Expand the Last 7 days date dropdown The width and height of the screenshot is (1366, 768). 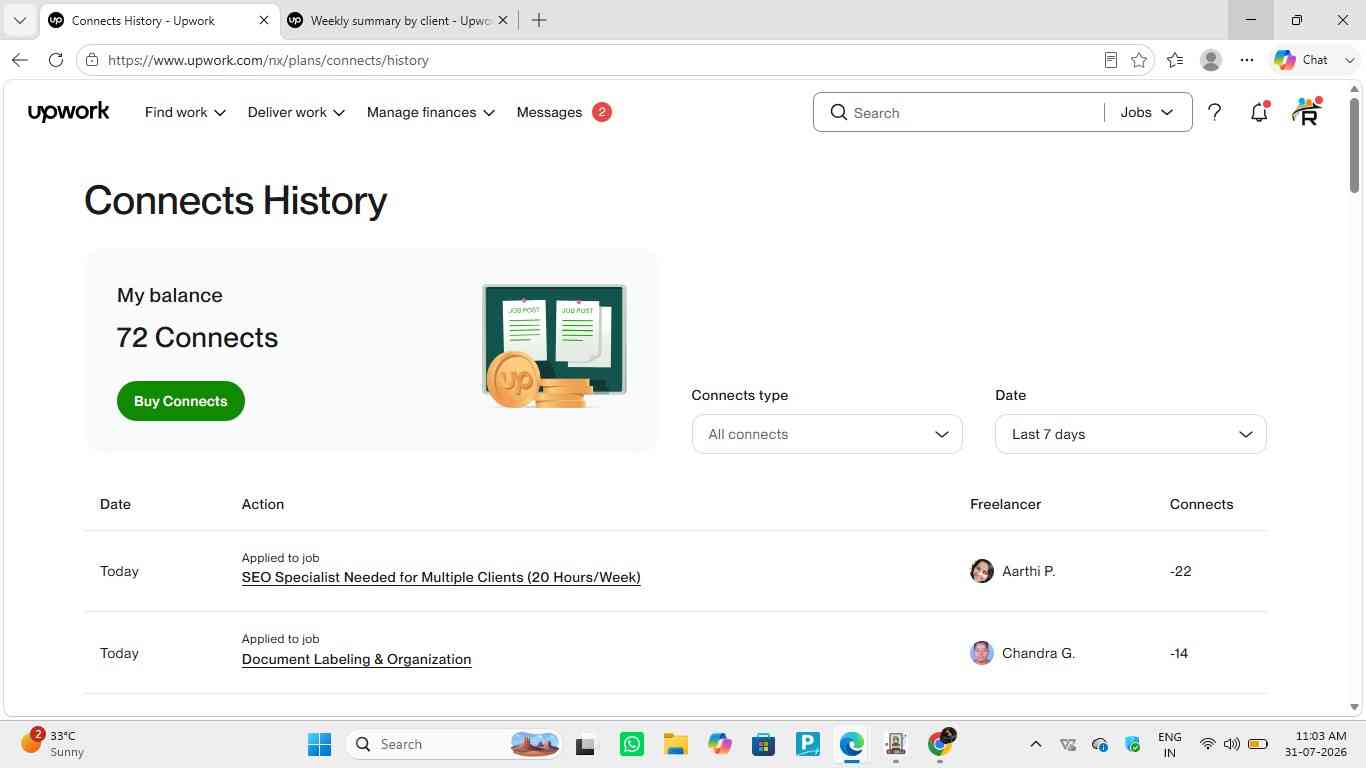point(1131,434)
